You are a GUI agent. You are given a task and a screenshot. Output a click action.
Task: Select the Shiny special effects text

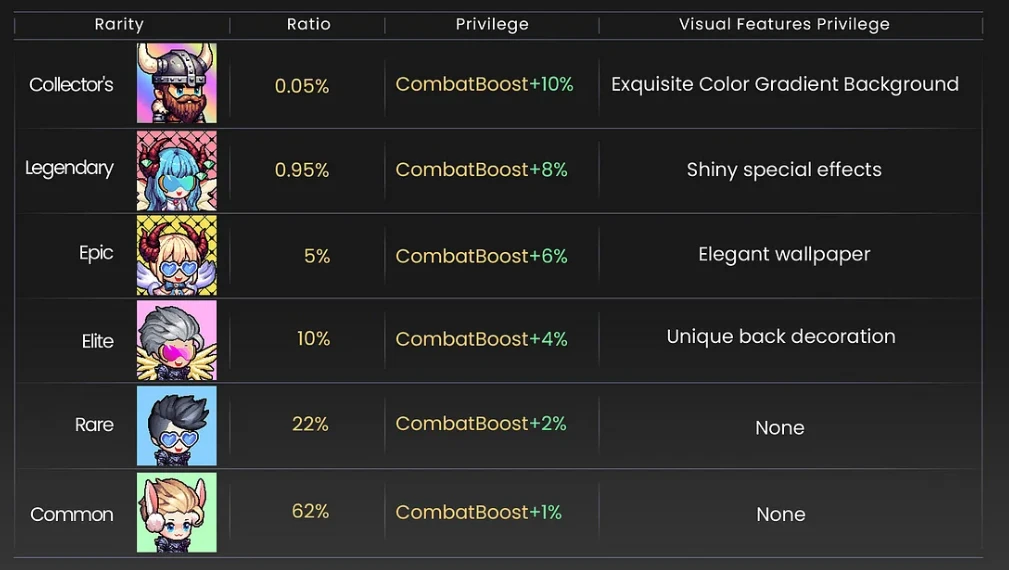coord(784,170)
